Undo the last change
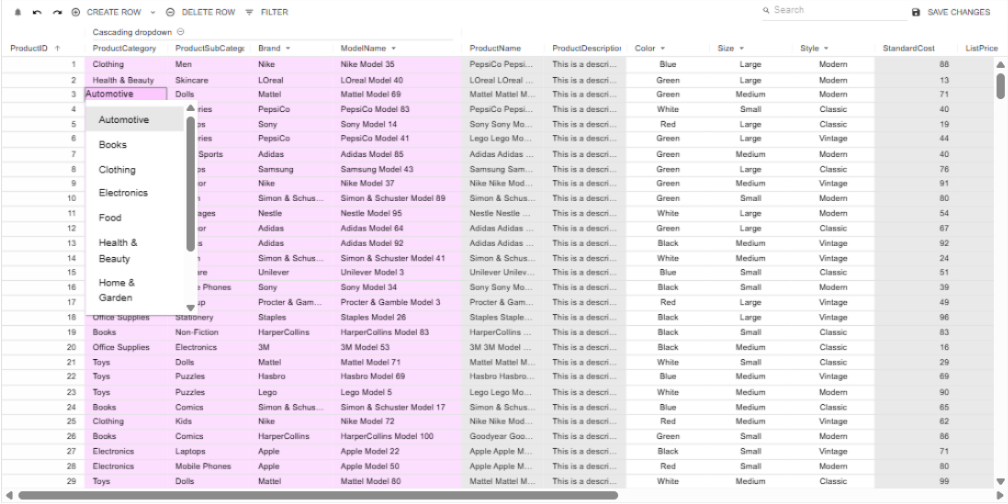 point(37,12)
